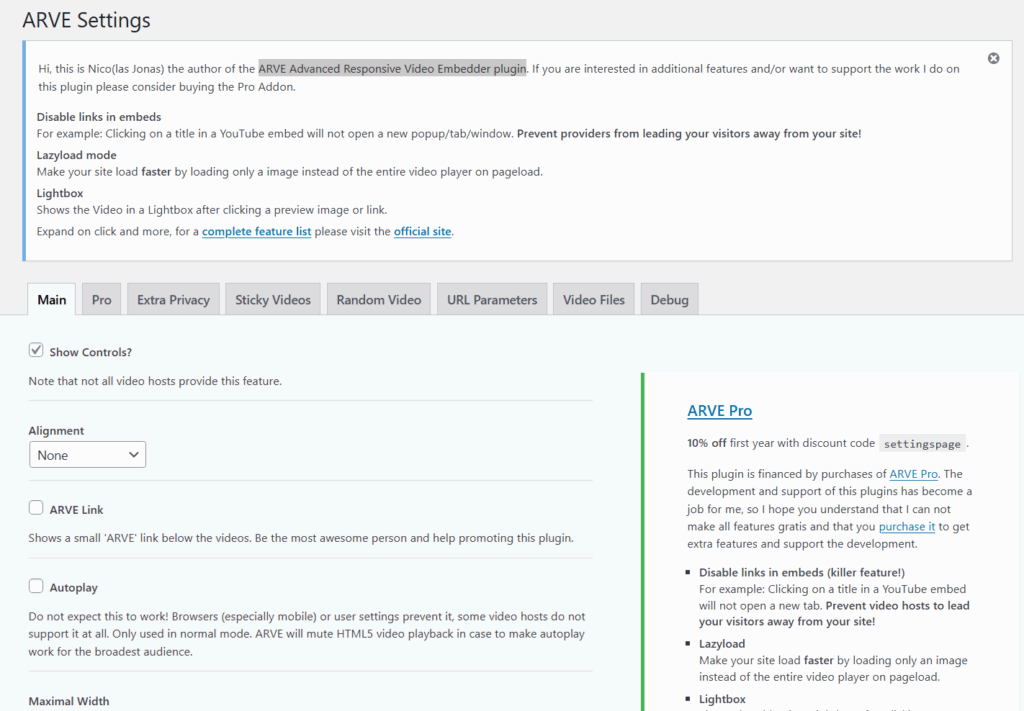1024x711 pixels.
Task: Enable the Autoplay checkbox
Action: (x=36, y=586)
